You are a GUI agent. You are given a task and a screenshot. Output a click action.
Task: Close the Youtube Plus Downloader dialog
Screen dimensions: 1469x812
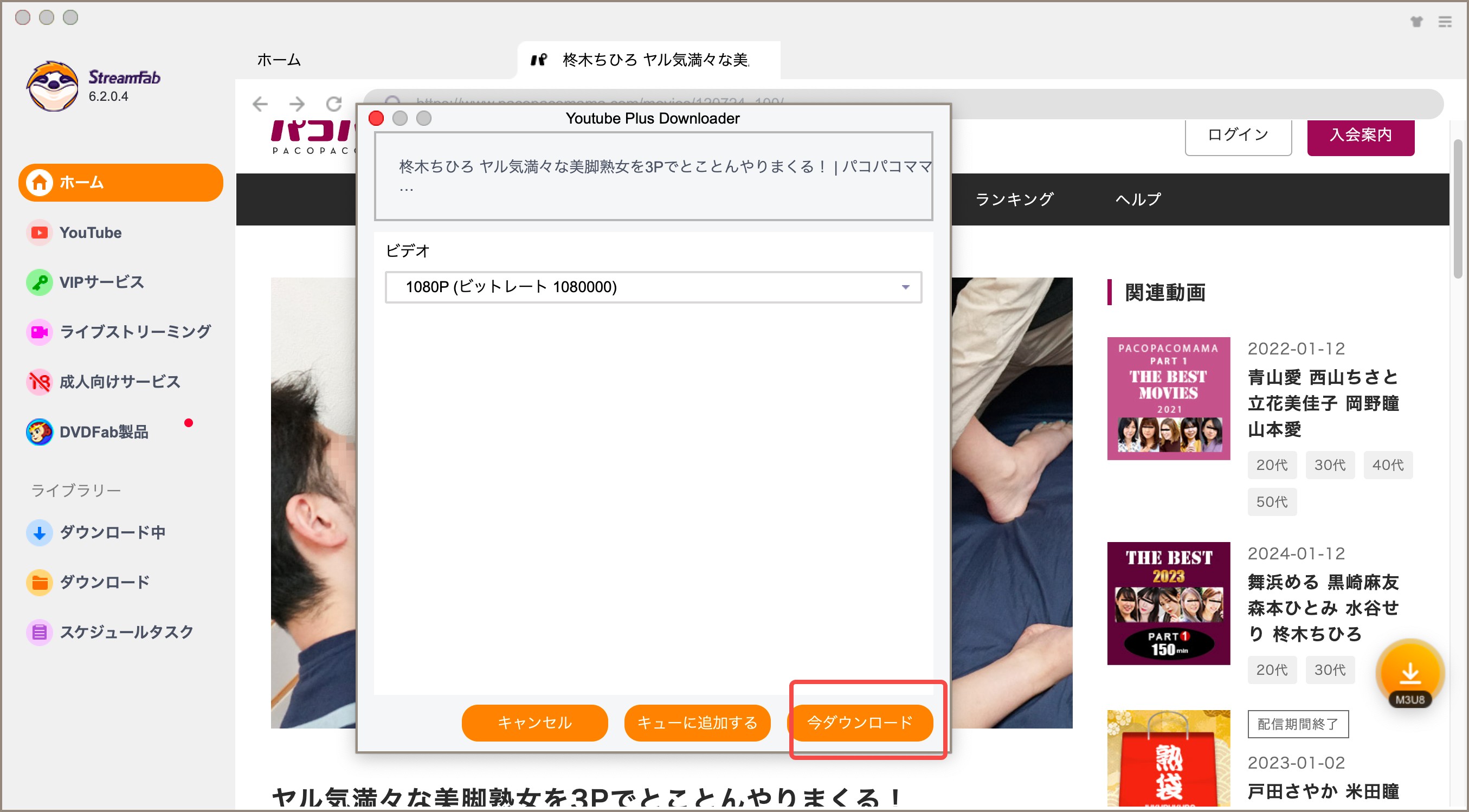point(376,118)
